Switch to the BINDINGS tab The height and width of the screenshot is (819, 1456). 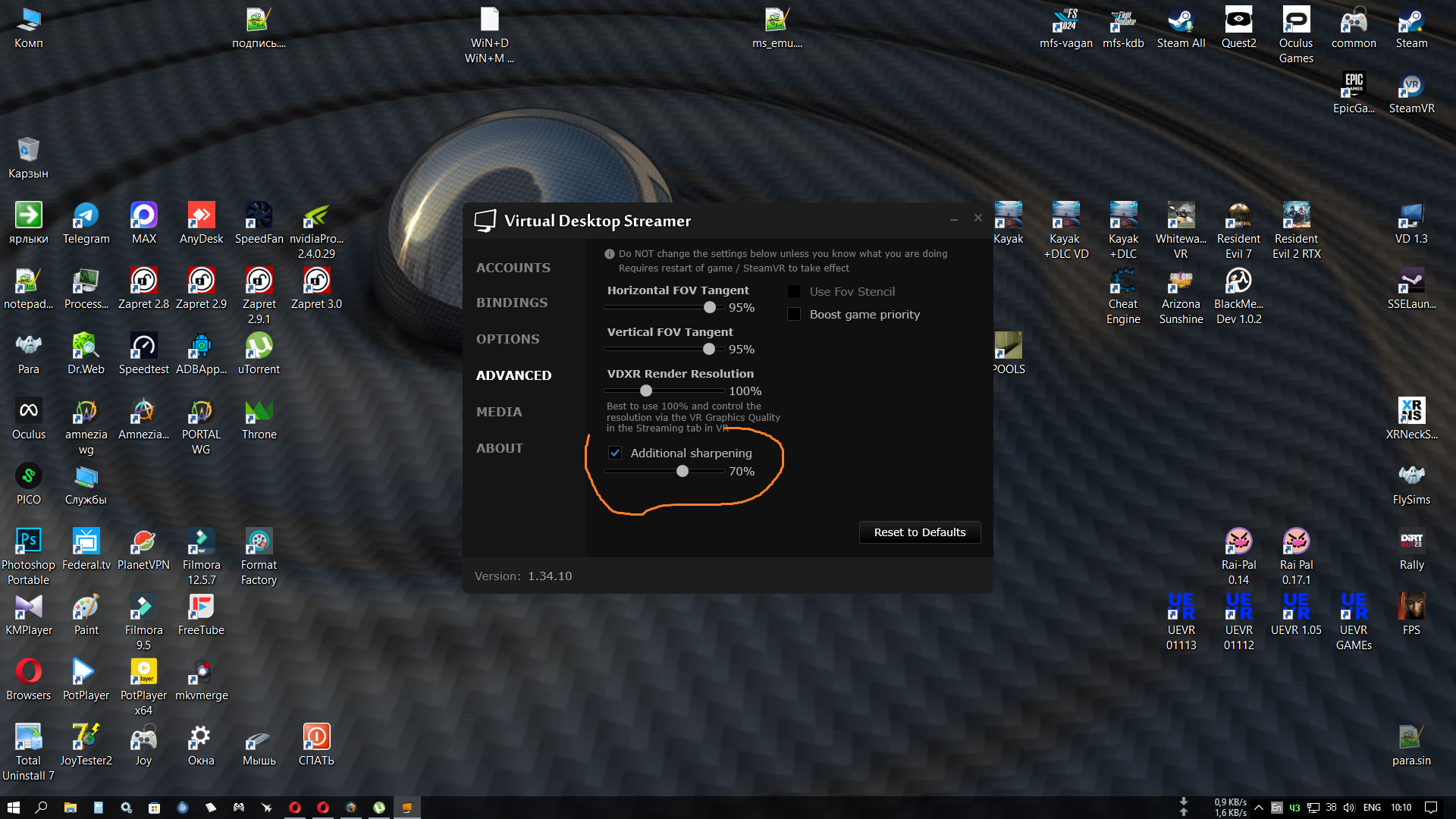coord(511,303)
